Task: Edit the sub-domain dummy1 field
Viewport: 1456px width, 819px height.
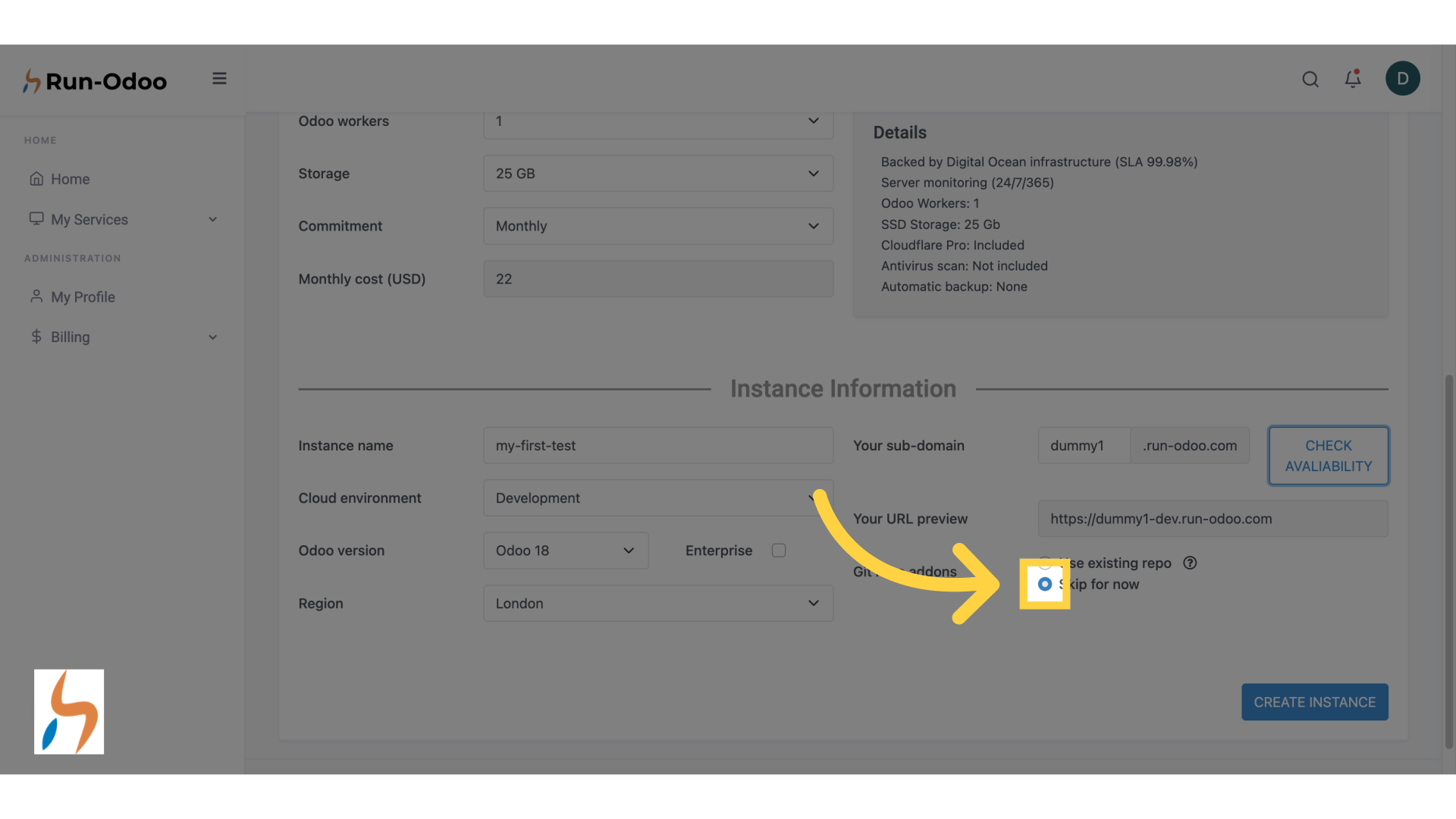Action: point(1084,445)
